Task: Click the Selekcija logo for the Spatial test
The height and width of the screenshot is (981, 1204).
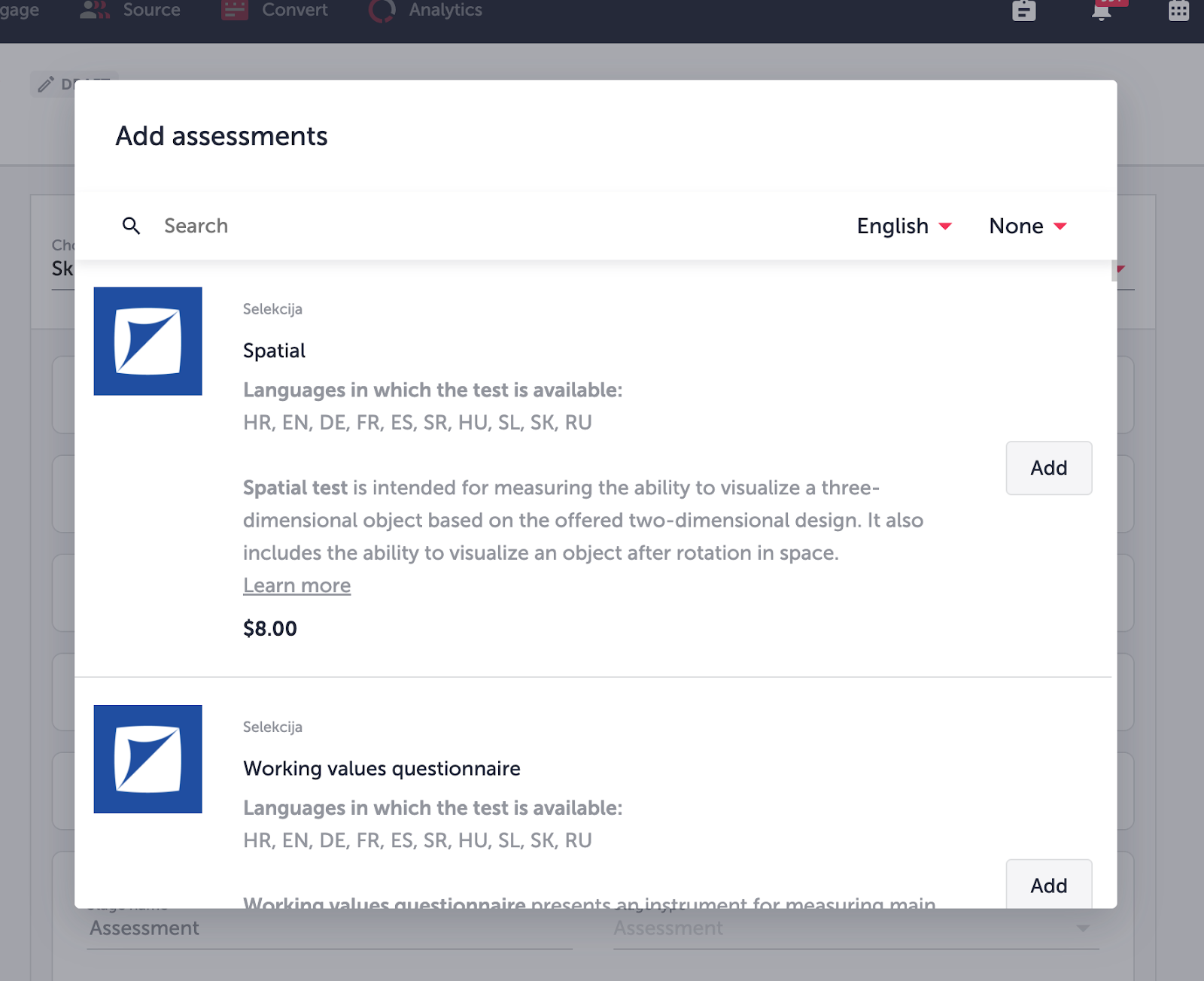Action: [147, 340]
